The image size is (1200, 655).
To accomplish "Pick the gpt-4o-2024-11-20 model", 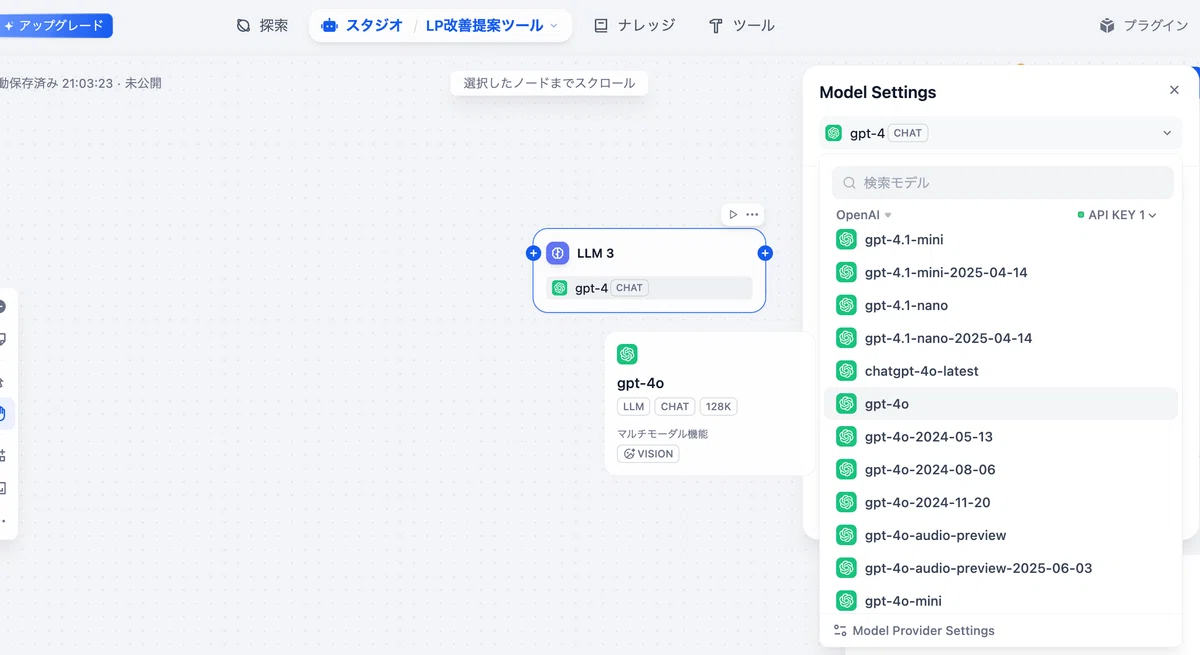I will (1000, 503).
